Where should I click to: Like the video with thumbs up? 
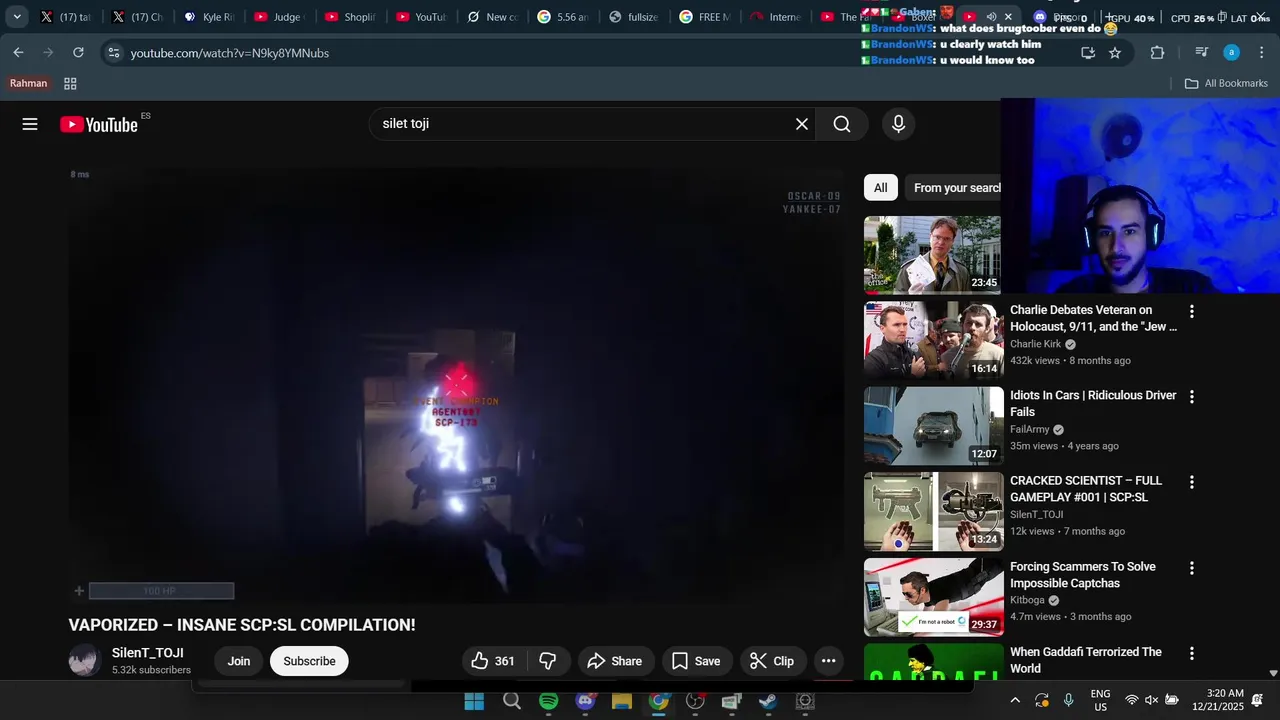493,661
